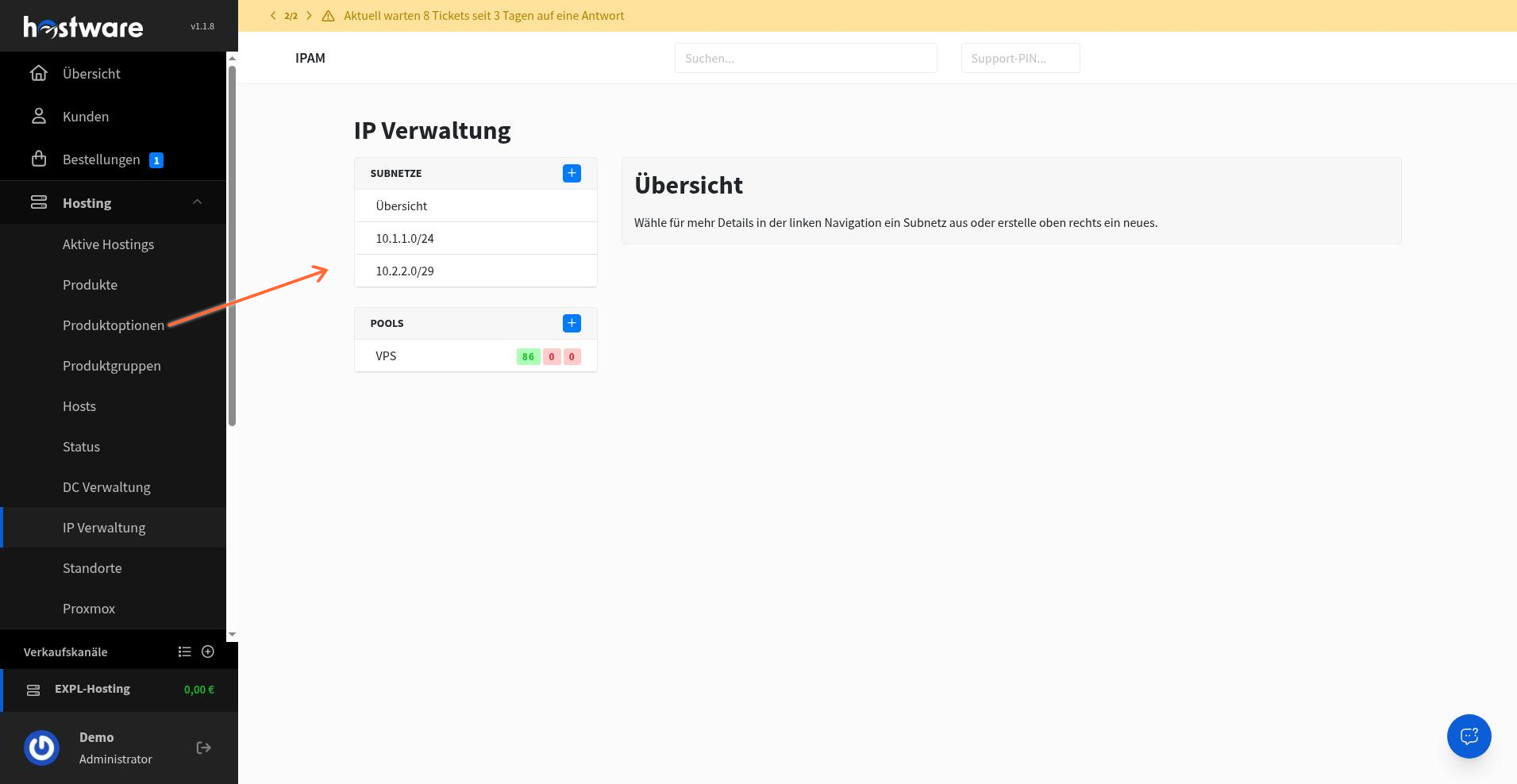Click the server icon beside Hosting
The image size is (1517, 784).
tap(39, 202)
